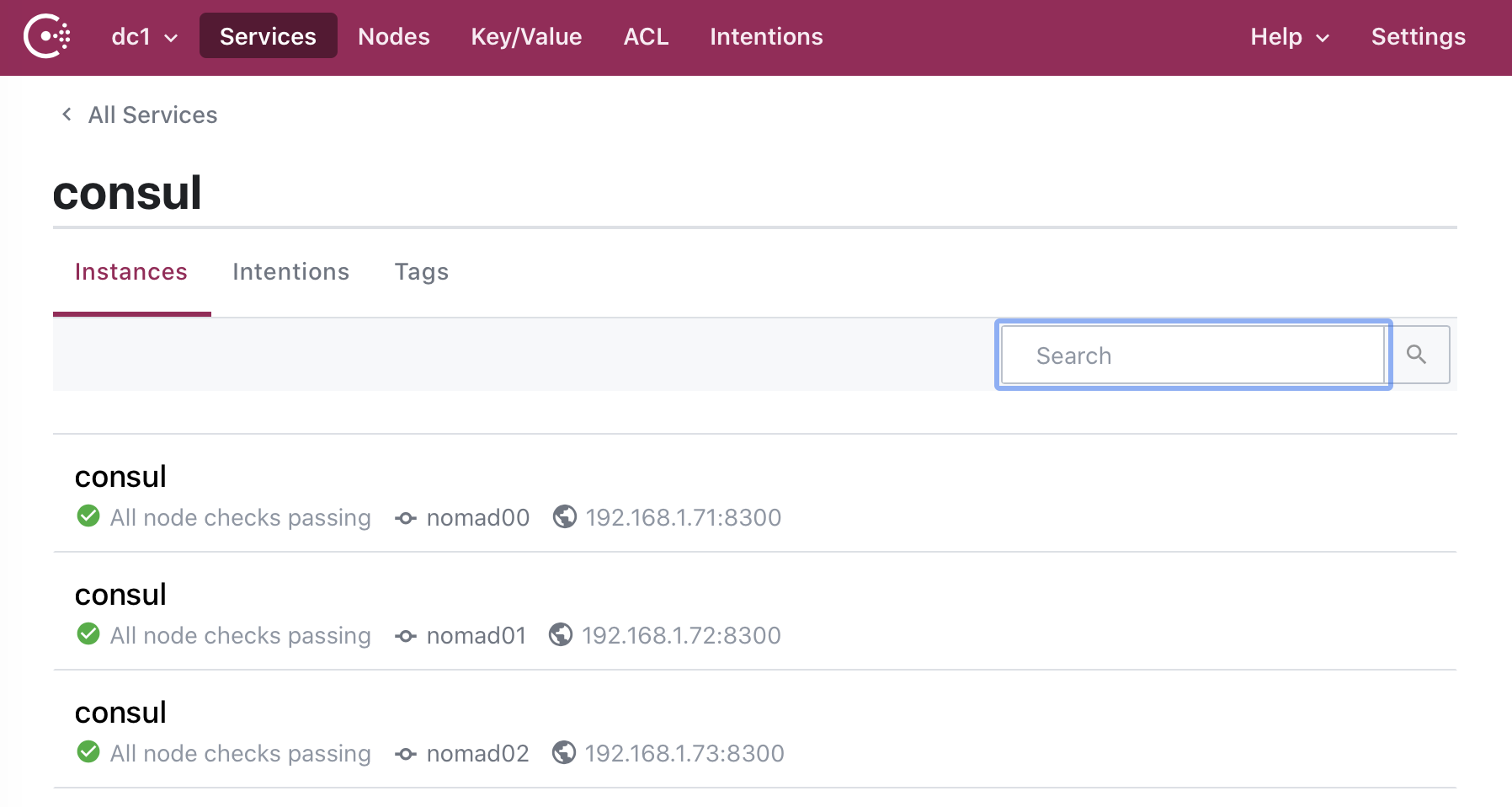
Task: Click the node icon beside nomad01
Action: (405, 635)
